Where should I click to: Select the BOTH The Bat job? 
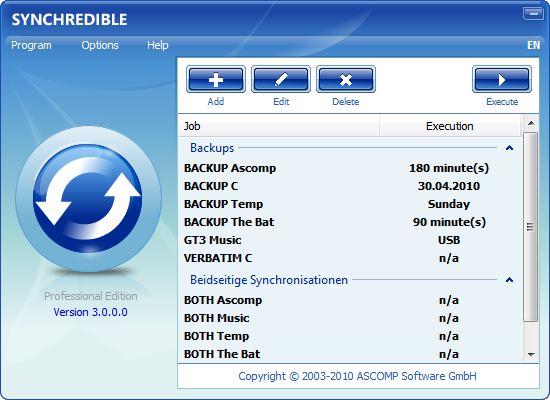[350, 354]
